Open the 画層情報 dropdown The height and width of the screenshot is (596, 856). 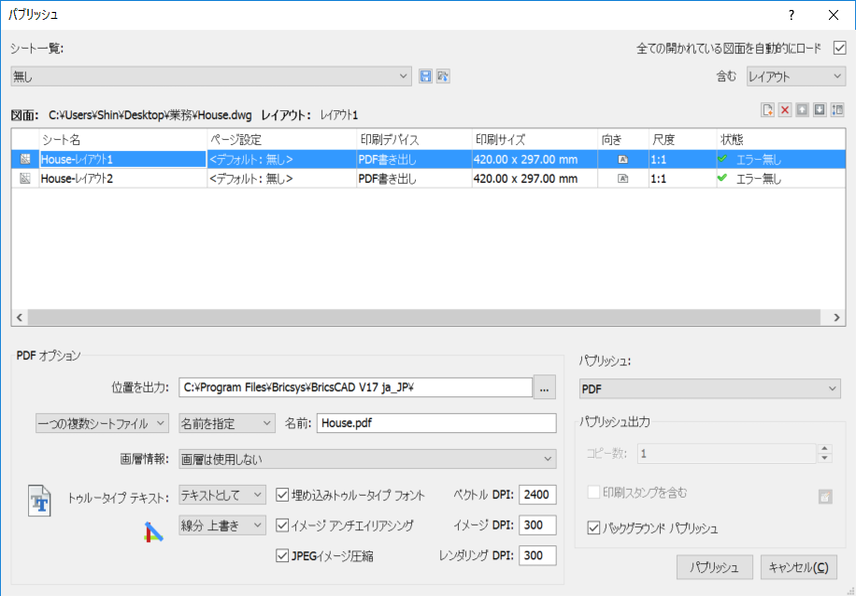[x=367, y=459]
